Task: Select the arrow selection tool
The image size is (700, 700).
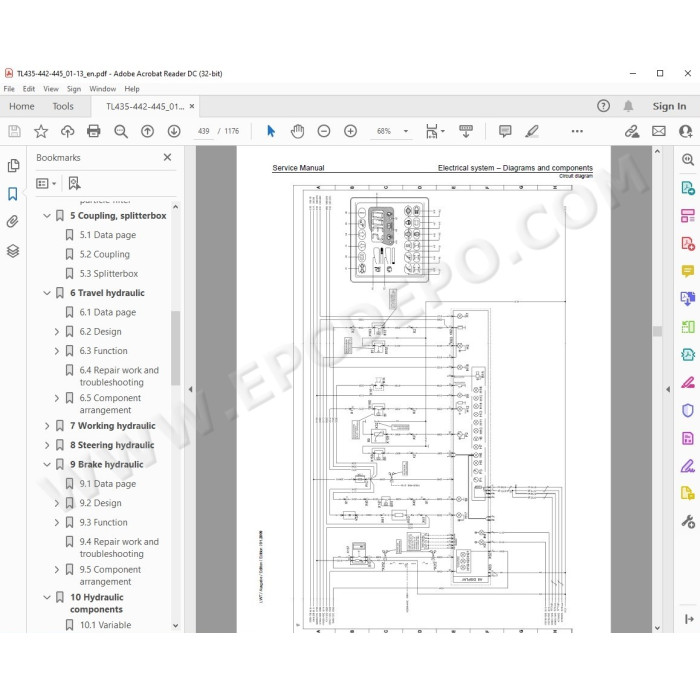Action: point(271,131)
